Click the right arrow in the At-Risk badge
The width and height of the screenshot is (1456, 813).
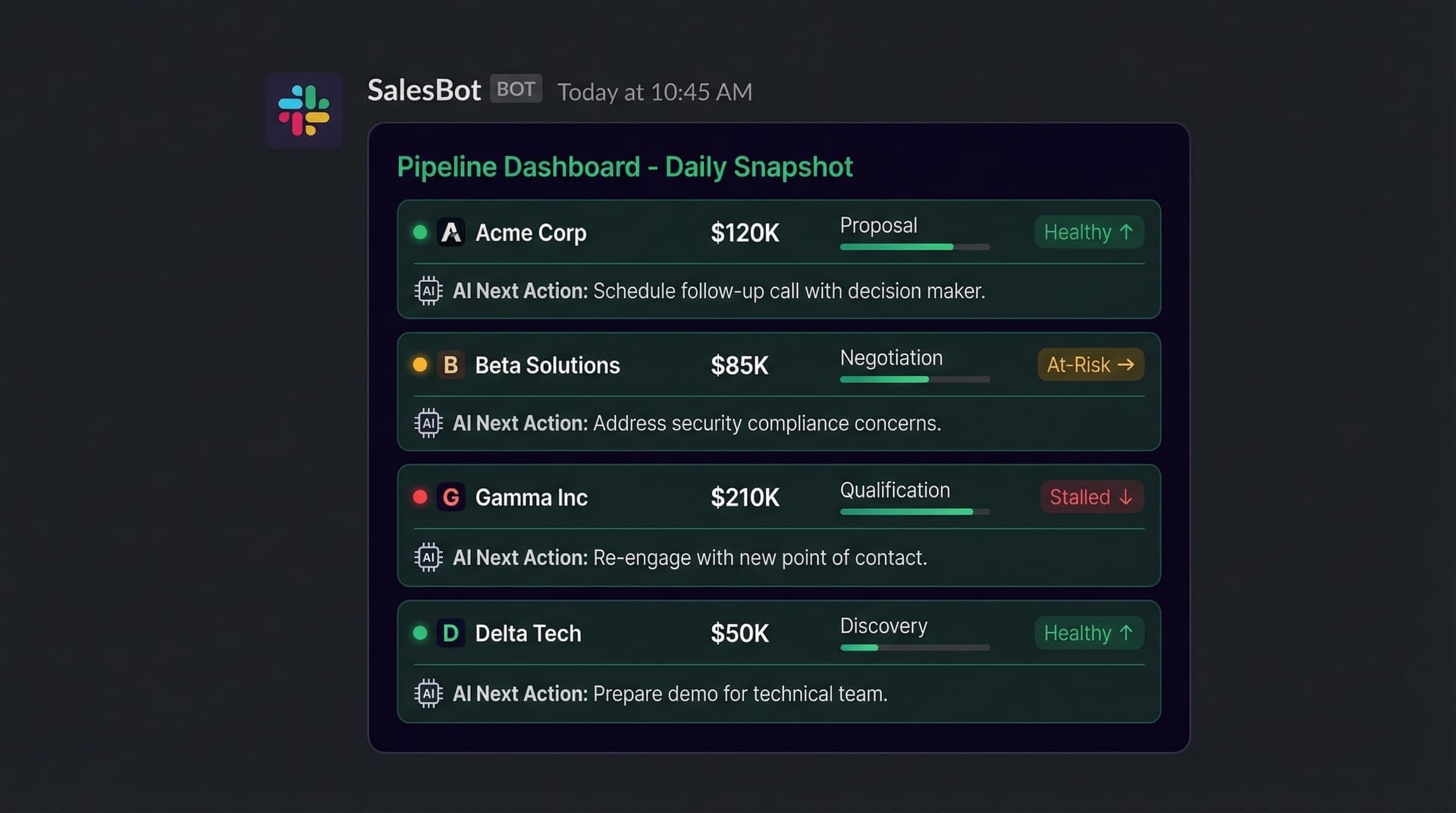pos(1126,365)
